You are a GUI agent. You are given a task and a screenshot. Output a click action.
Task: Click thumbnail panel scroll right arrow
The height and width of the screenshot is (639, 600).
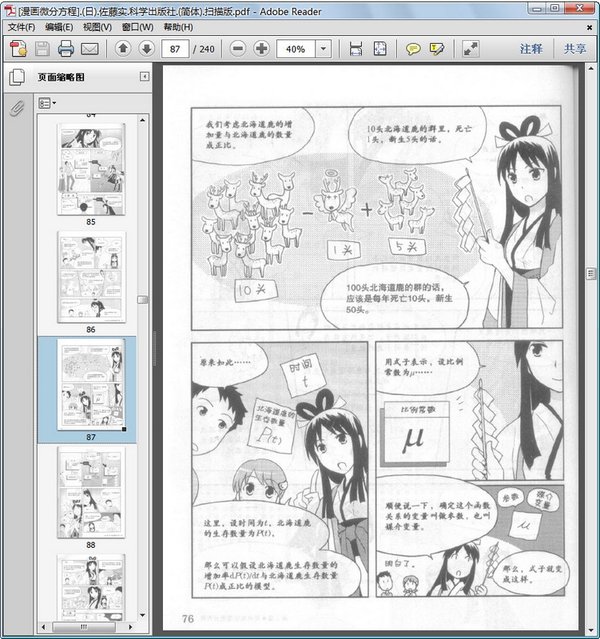coord(130,627)
